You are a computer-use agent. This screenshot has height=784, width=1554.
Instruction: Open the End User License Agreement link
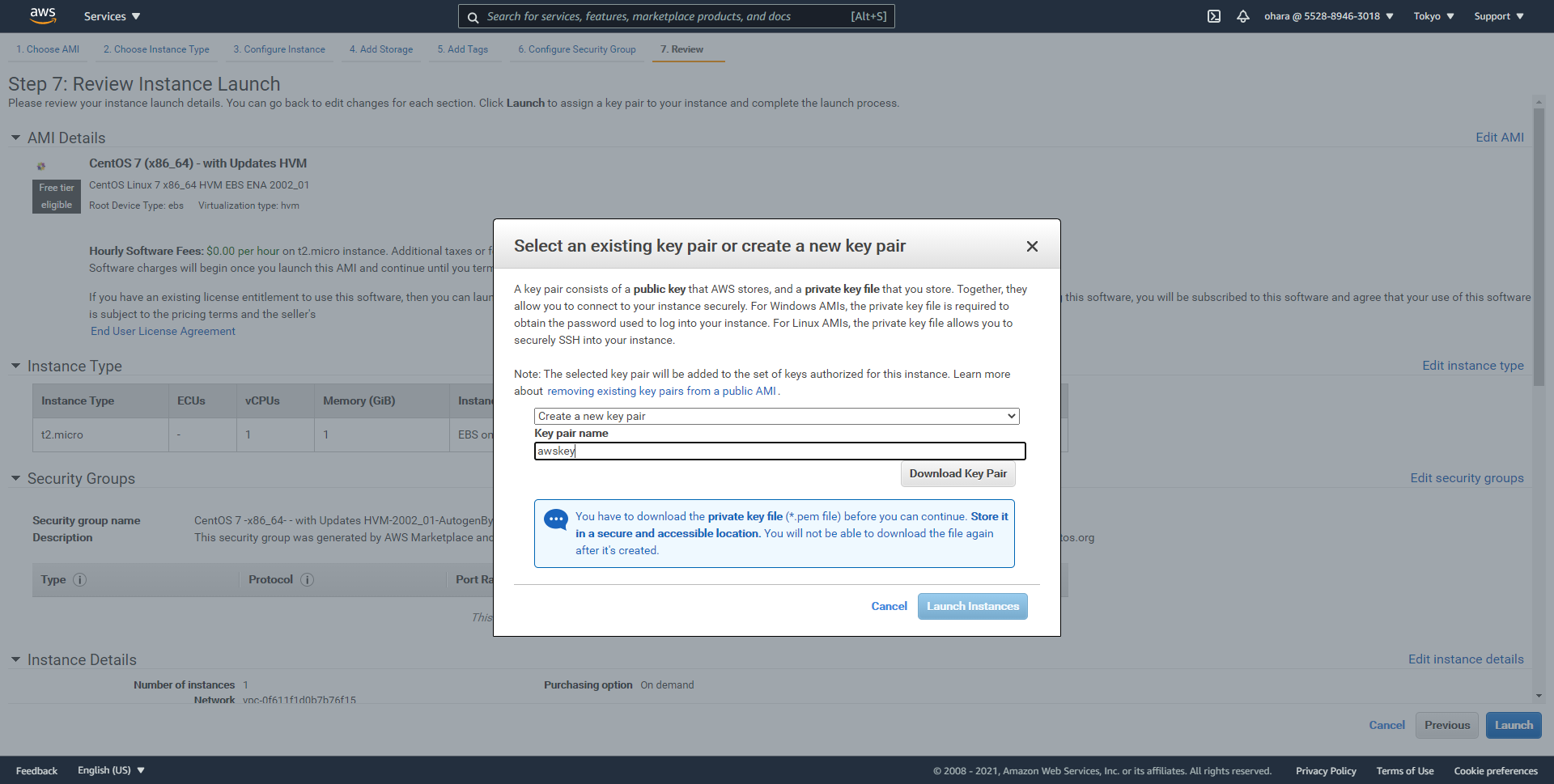(163, 331)
